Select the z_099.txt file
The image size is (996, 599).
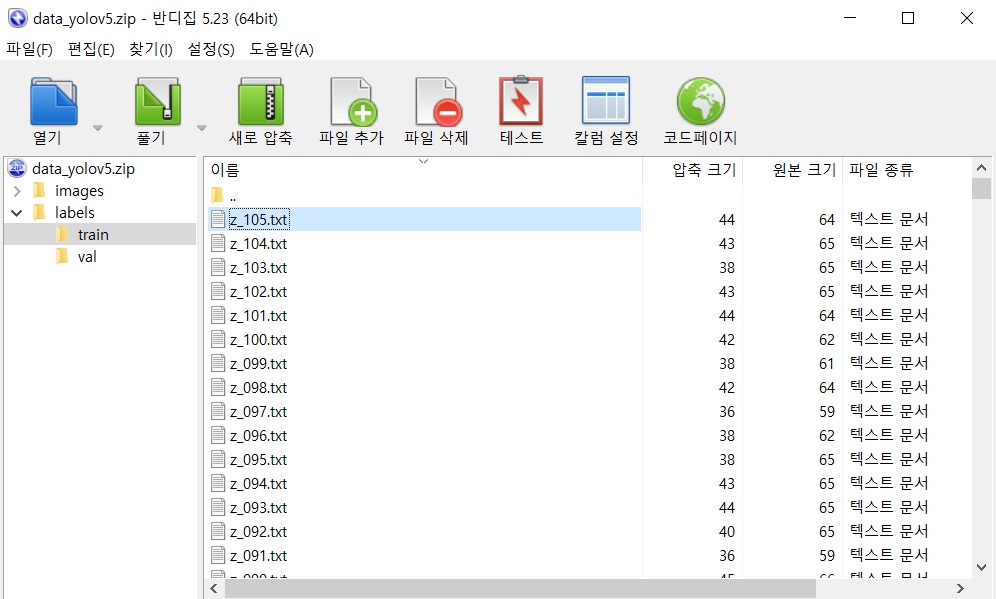(x=259, y=363)
